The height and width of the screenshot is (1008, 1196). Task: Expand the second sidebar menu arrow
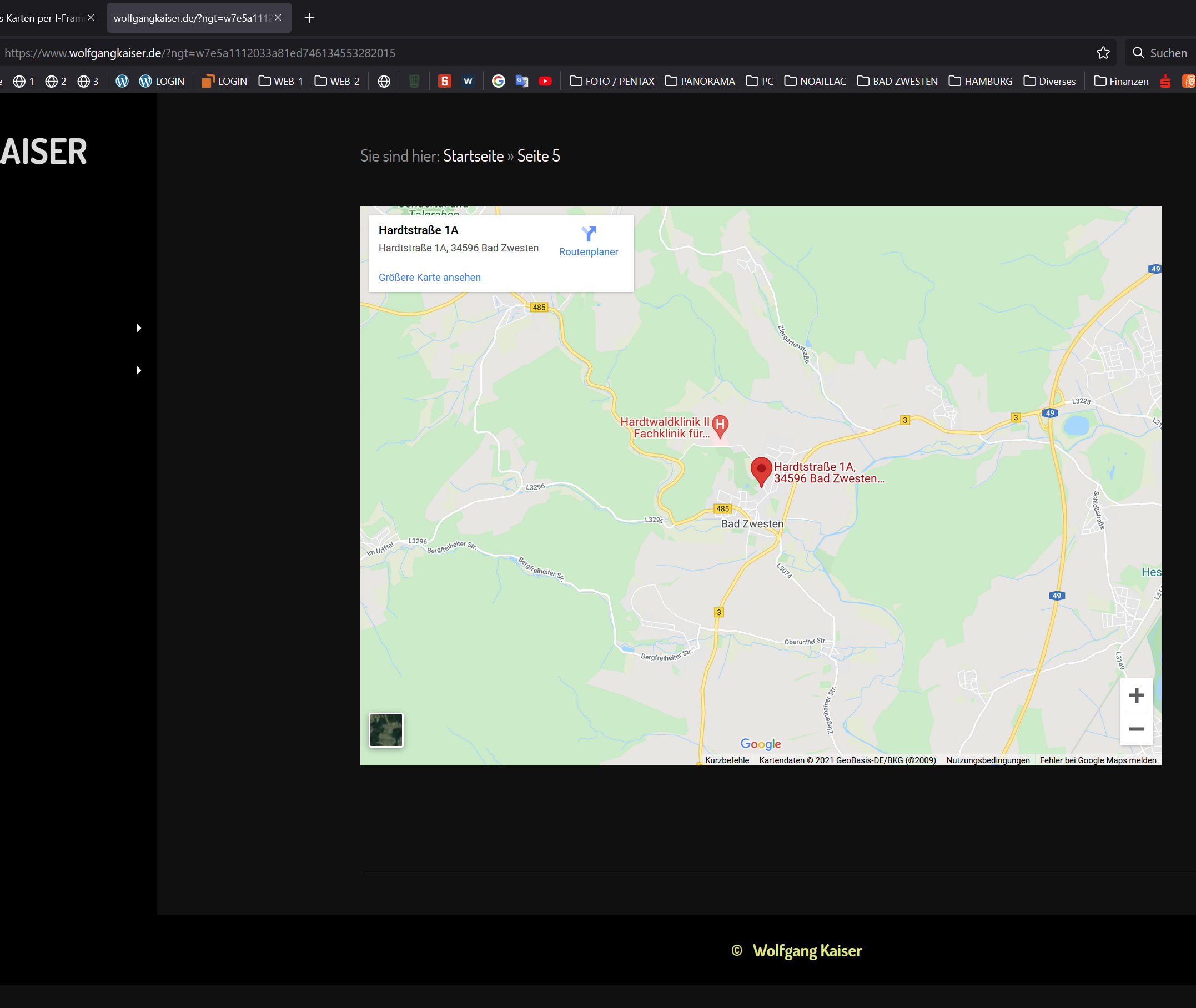(x=139, y=370)
